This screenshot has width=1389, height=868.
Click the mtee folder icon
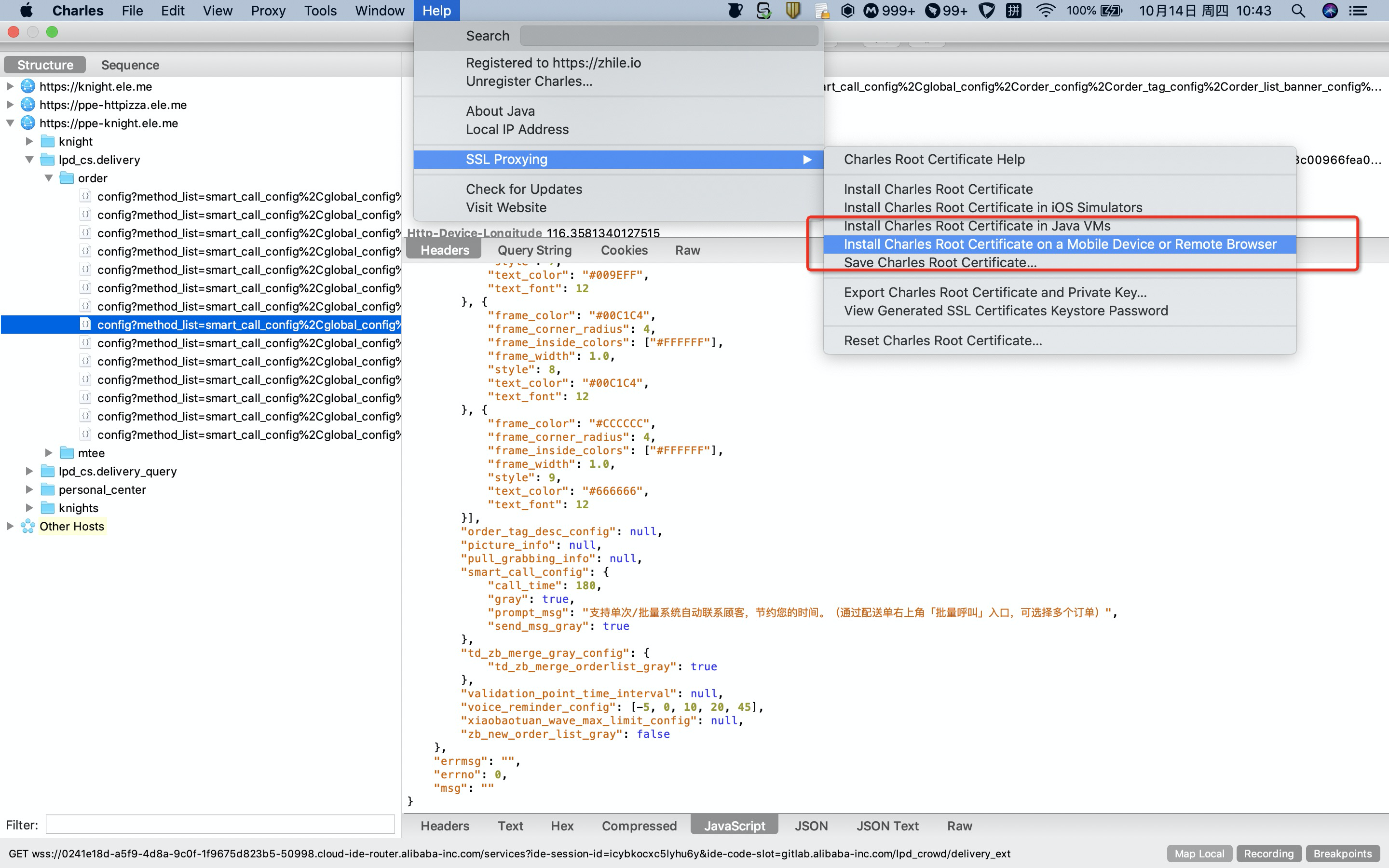point(67,453)
